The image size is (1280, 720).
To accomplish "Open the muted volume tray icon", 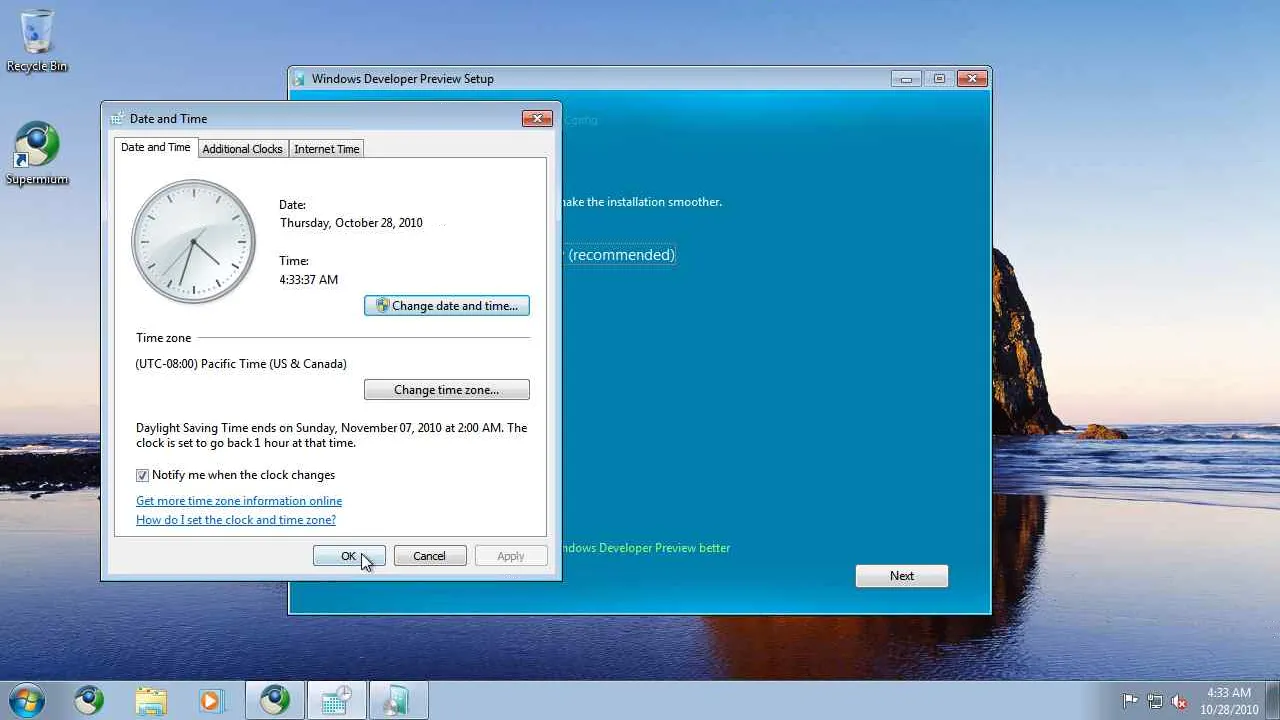I will coord(1179,701).
